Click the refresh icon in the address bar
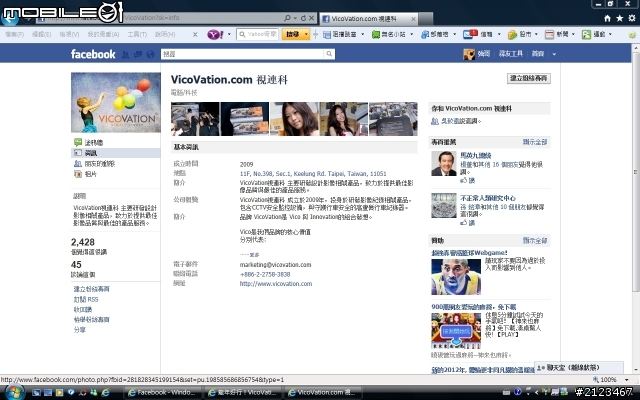 coord(303,18)
